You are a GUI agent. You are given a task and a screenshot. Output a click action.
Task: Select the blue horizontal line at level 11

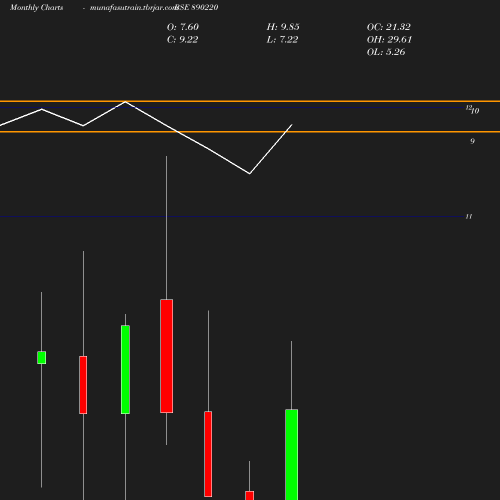coord(232,216)
